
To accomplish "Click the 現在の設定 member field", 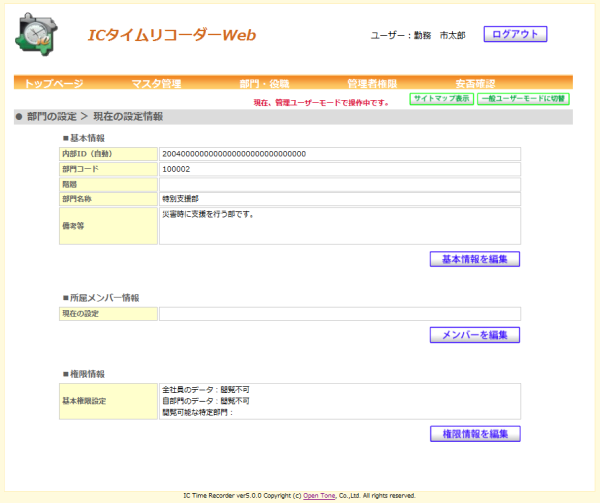I will pos(340,314).
